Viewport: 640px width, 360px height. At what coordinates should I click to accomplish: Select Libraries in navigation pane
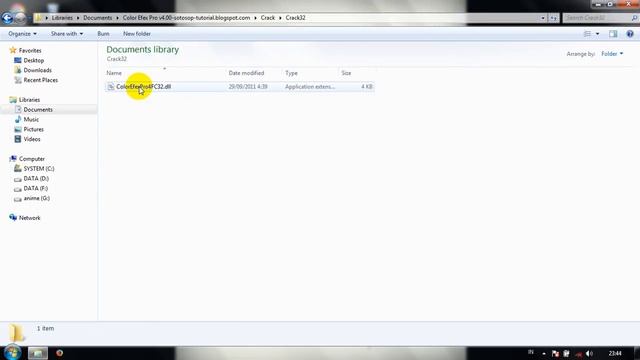(x=29, y=100)
